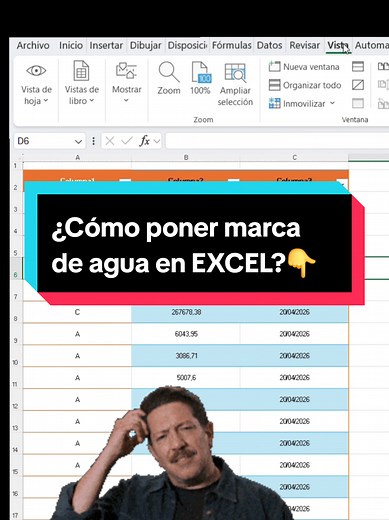389x520 pixels.
Task: Select column A header
Action: pyautogui.click(x=77, y=157)
